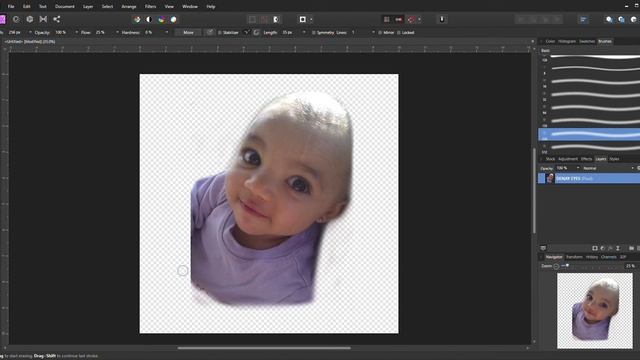Open the Filters menu
The height and width of the screenshot is (360, 640).
[x=150, y=7]
